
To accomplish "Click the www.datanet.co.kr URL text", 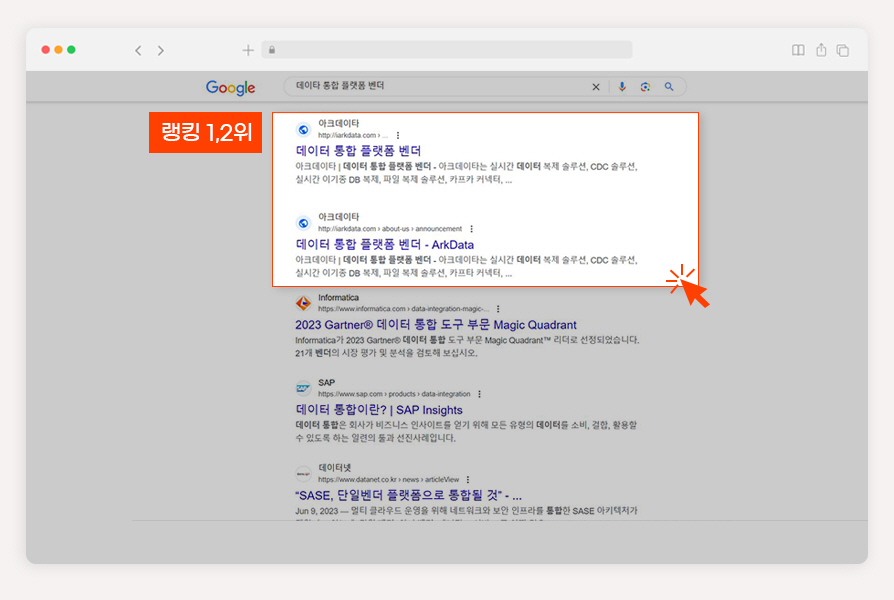I will 388,480.
